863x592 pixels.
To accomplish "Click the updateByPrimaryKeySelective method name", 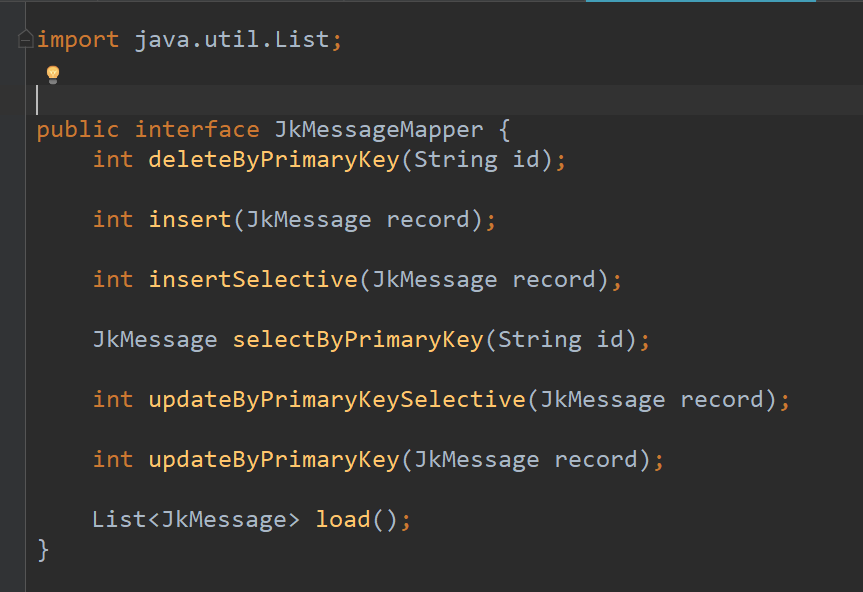I will pos(336,400).
